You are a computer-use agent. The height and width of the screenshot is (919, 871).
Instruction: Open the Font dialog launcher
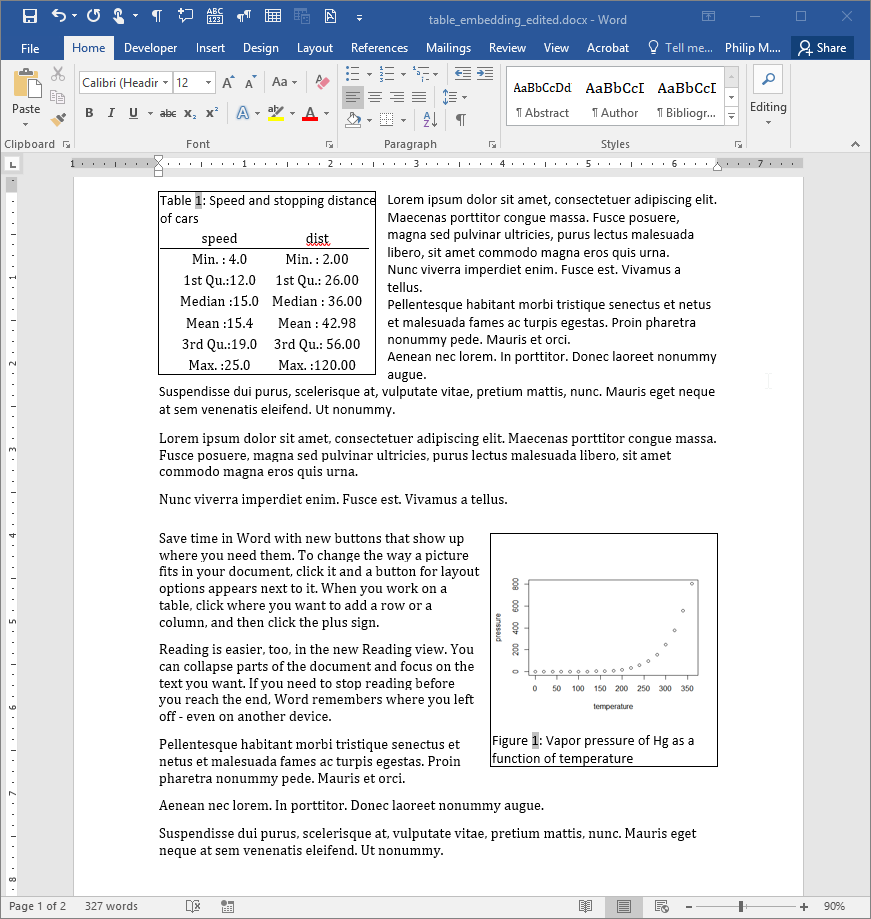[x=329, y=144]
